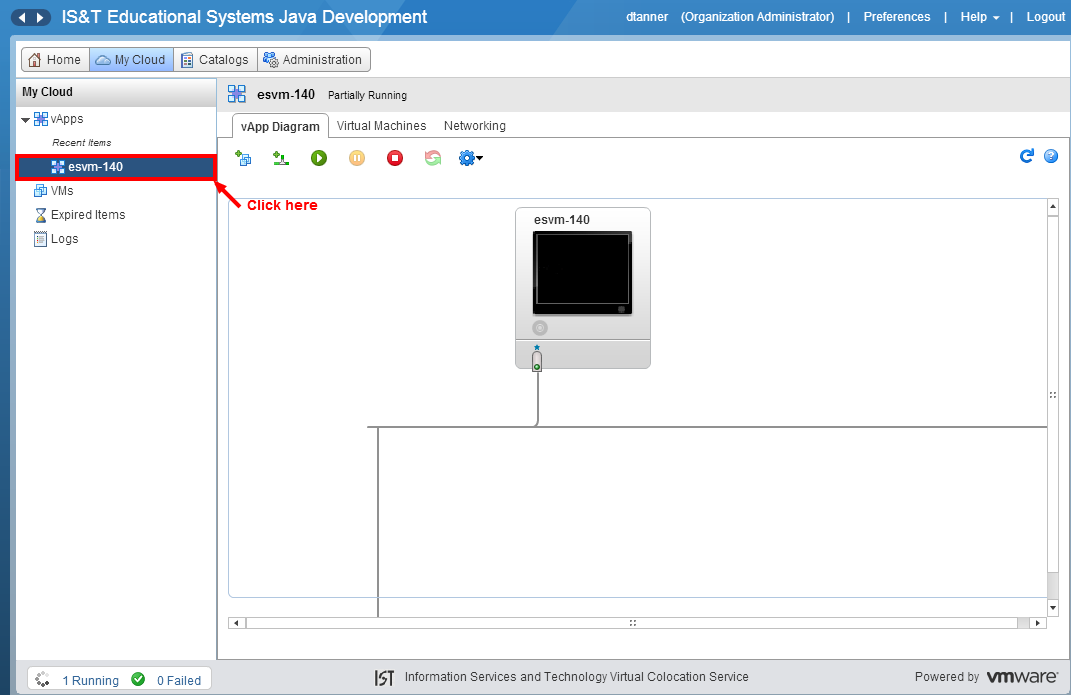Open the Administration section
Screen dimensions: 1071x695
[313, 60]
